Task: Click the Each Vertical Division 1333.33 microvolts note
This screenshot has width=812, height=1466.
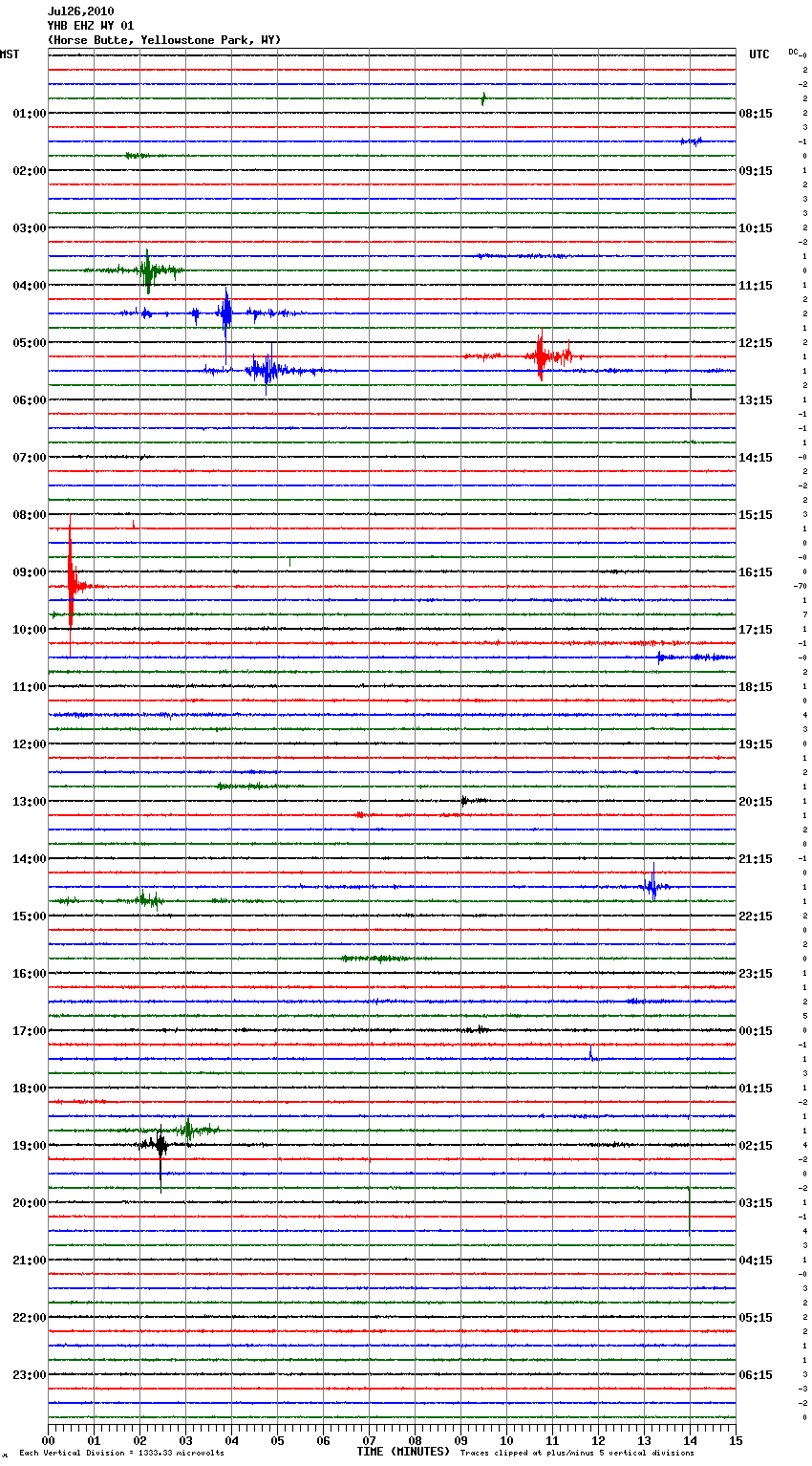Action: (121, 1453)
